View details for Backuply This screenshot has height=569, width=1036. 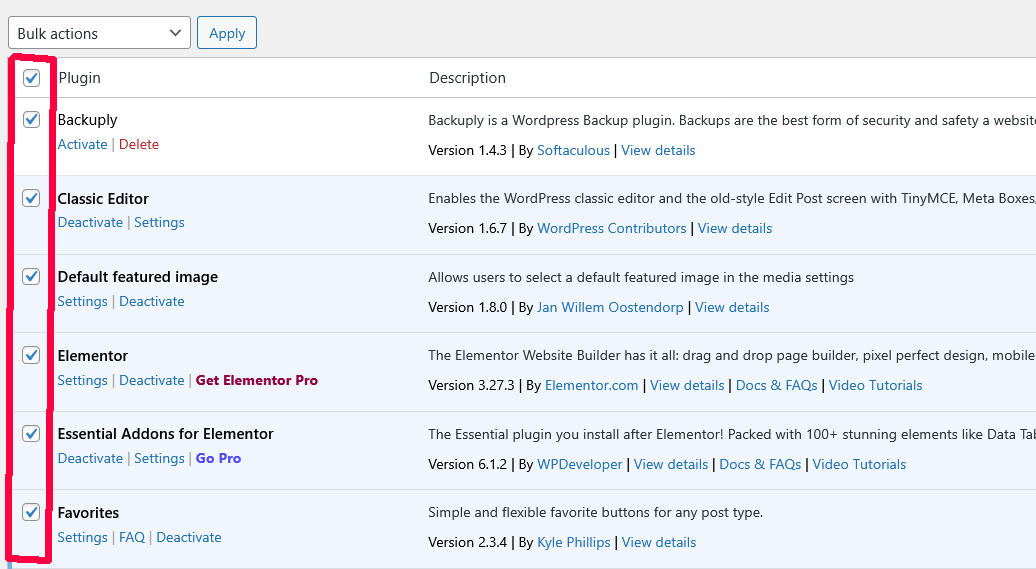pyautogui.click(x=658, y=150)
